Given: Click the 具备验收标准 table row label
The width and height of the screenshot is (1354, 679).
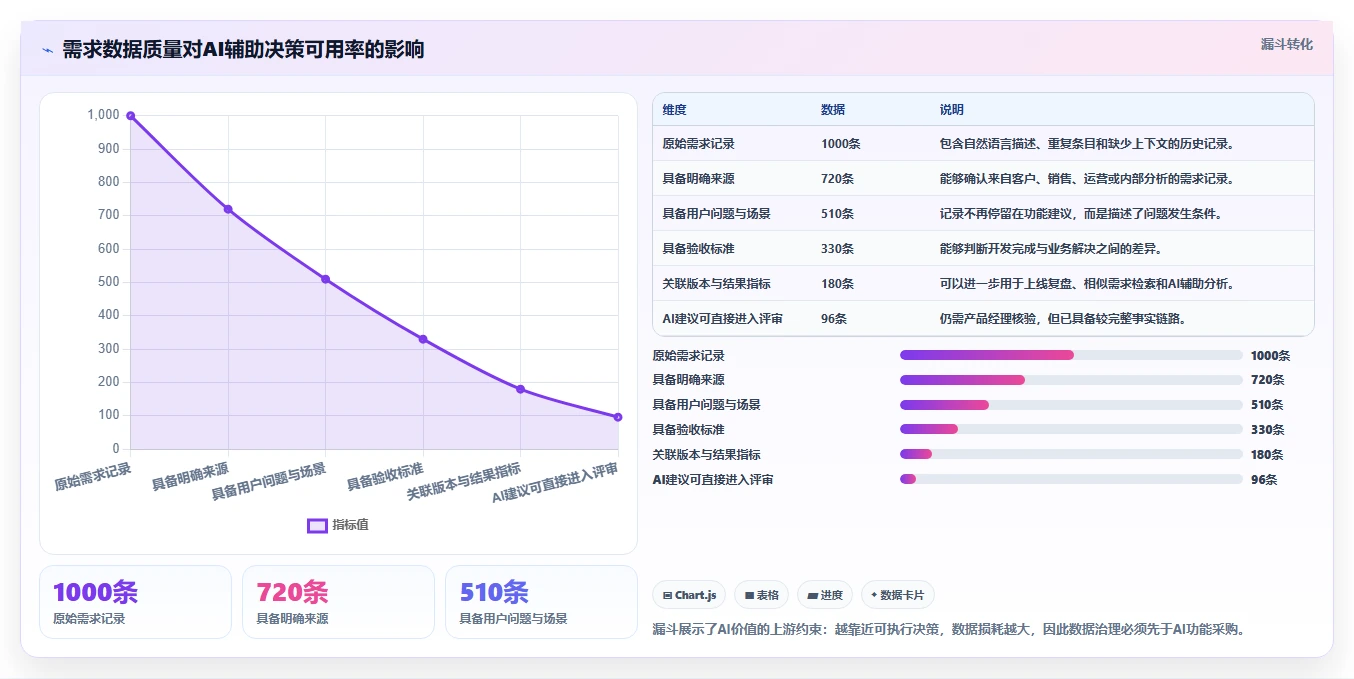Looking at the screenshot, I should coord(698,249).
